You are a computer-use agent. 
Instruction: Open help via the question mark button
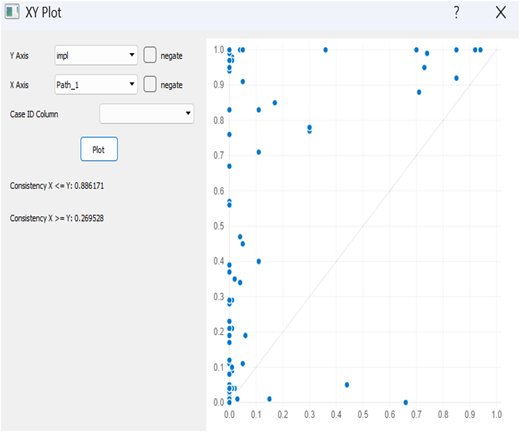(456, 12)
